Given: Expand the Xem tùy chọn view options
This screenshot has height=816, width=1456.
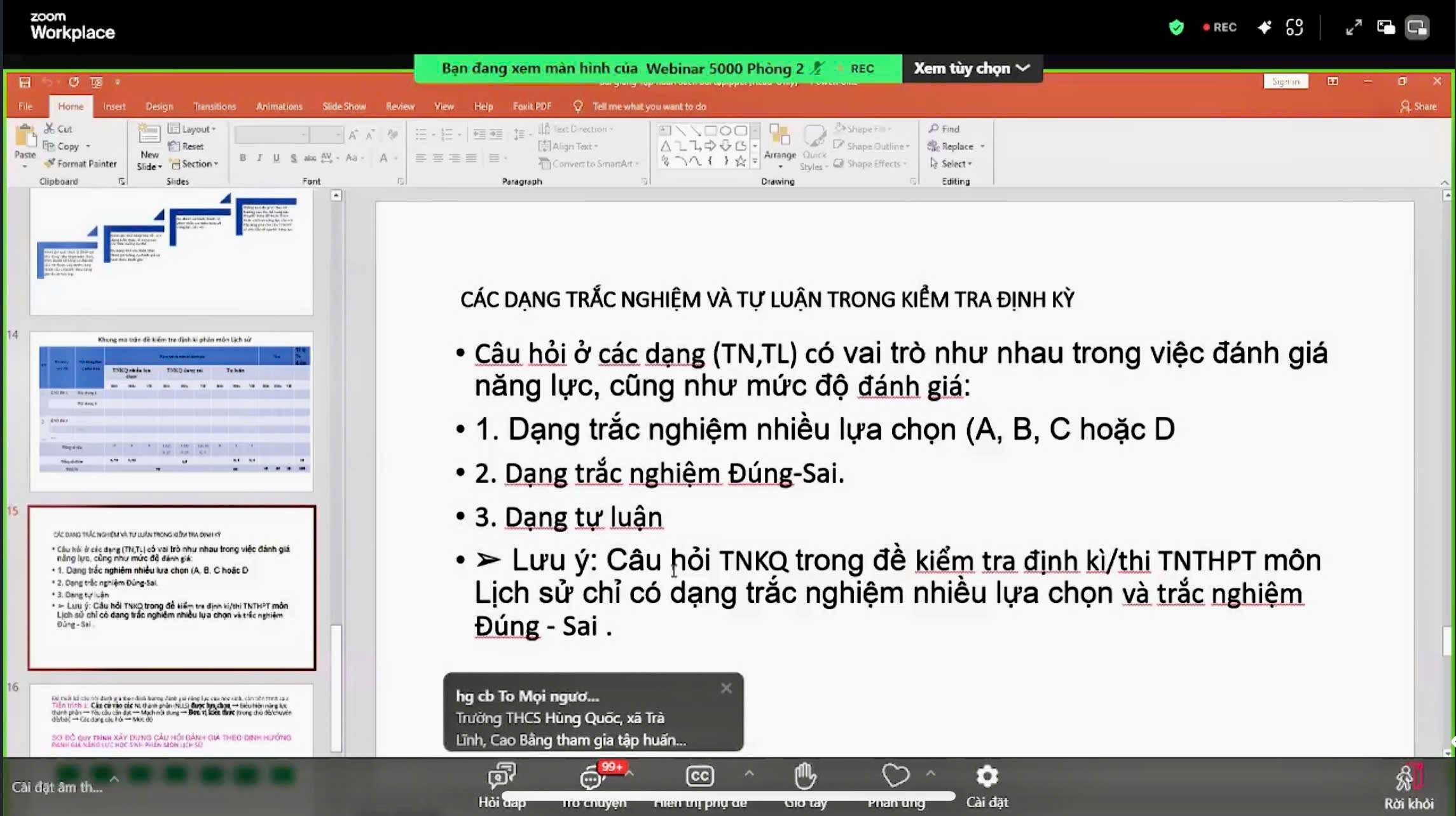Looking at the screenshot, I should pos(971,68).
